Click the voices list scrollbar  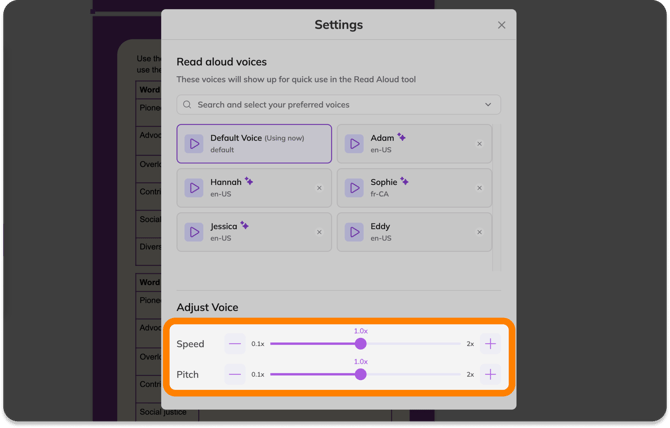tap(497, 197)
